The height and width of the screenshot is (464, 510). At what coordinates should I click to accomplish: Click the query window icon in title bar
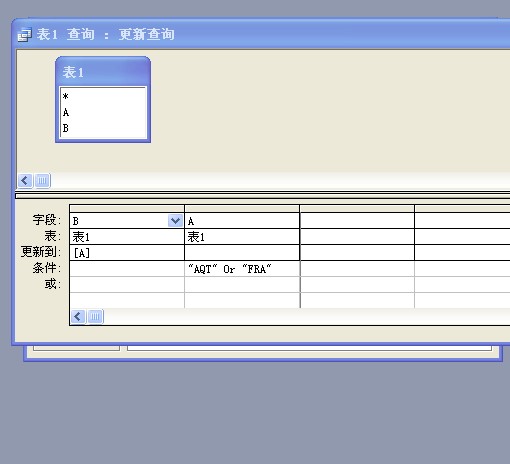pos(24,35)
